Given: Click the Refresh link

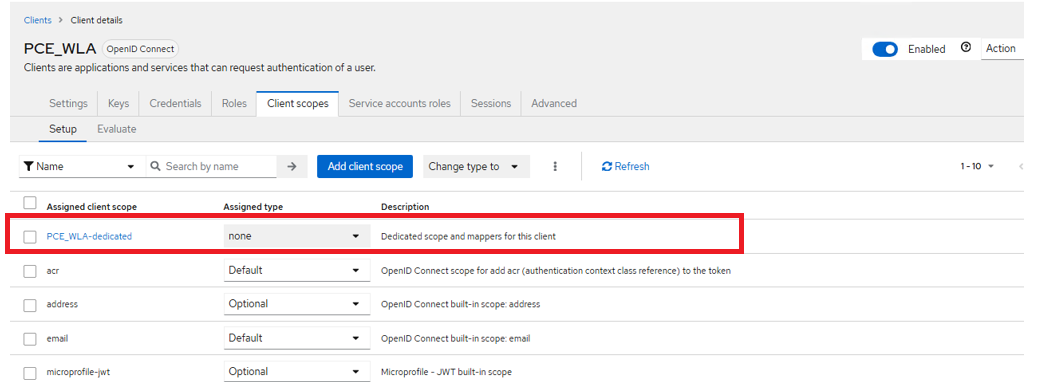Looking at the screenshot, I should click(x=625, y=166).
